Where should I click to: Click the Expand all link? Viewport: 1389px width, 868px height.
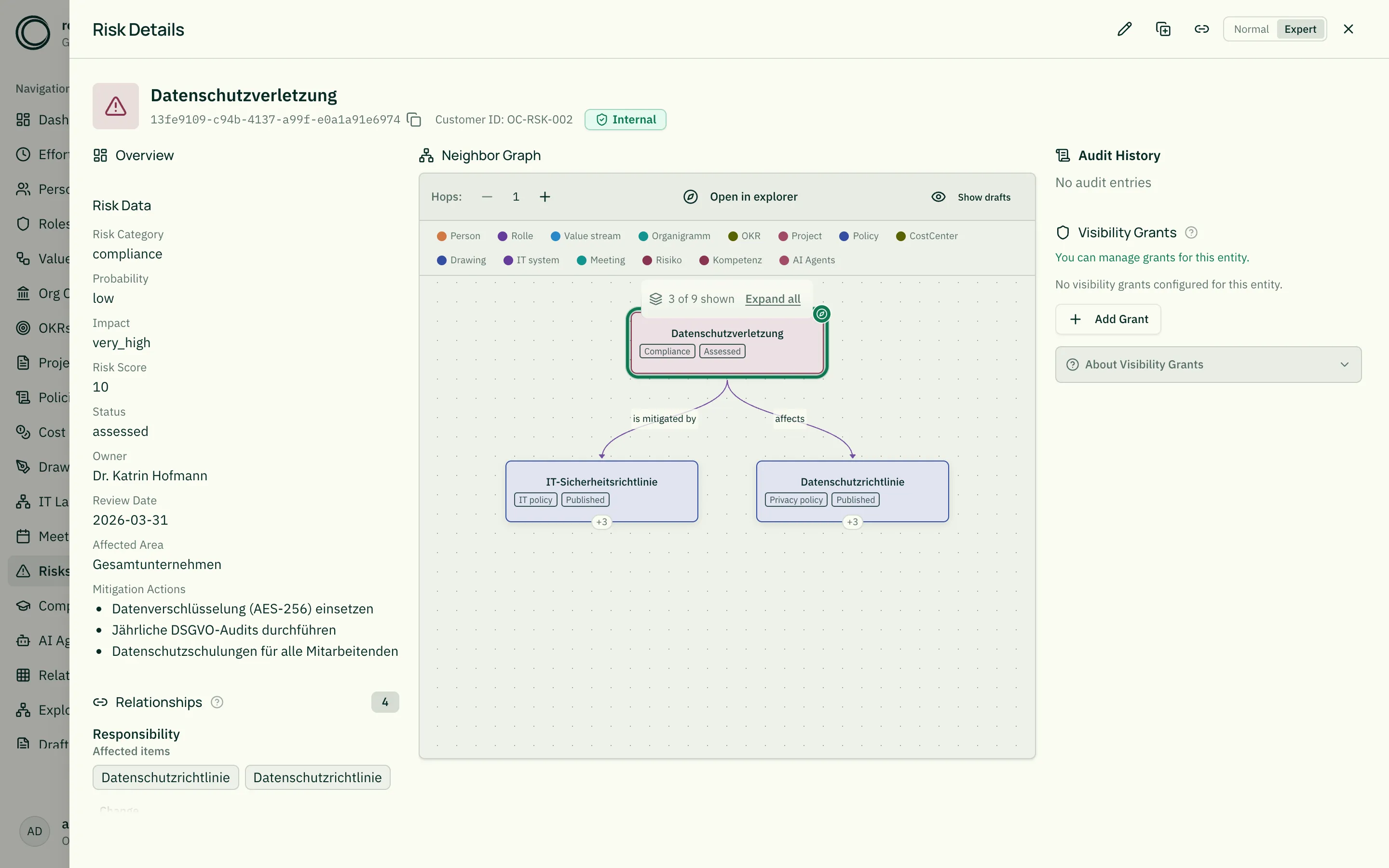(773, 299)
